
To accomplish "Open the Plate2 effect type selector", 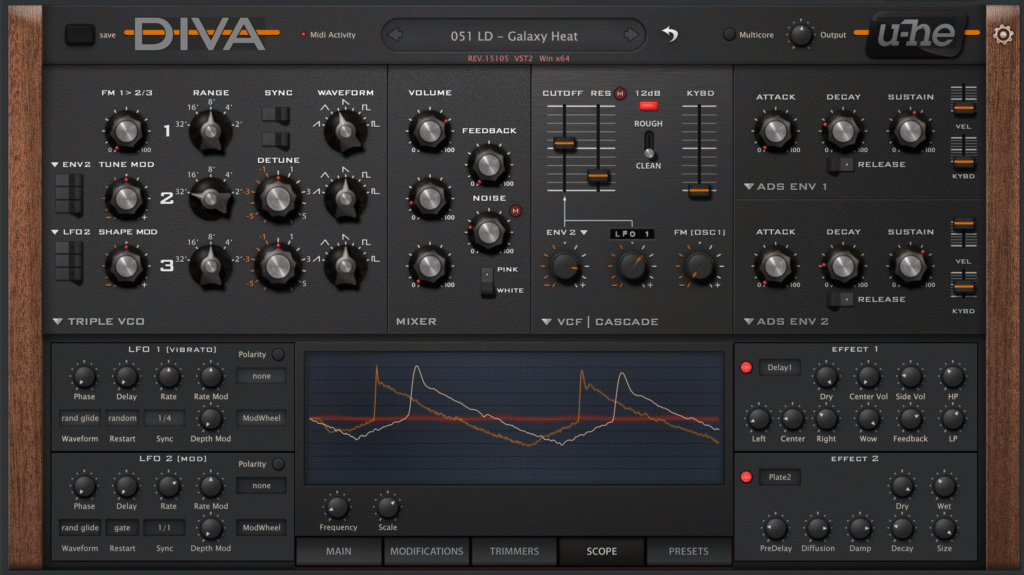I will click(779, 477).
